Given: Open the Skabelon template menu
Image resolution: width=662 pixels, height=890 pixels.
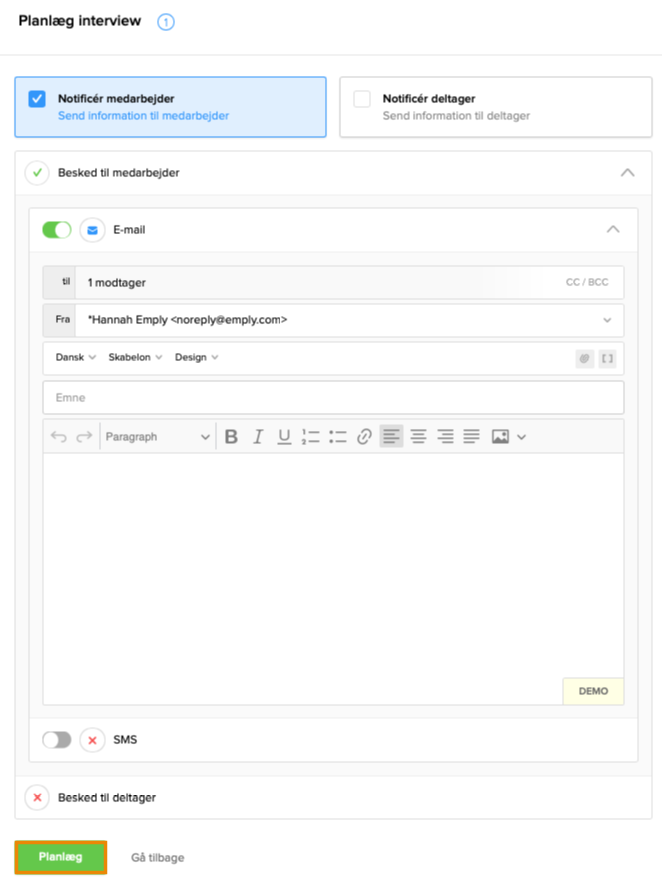Looking at the screenshot, I should [x=135, y=357].
